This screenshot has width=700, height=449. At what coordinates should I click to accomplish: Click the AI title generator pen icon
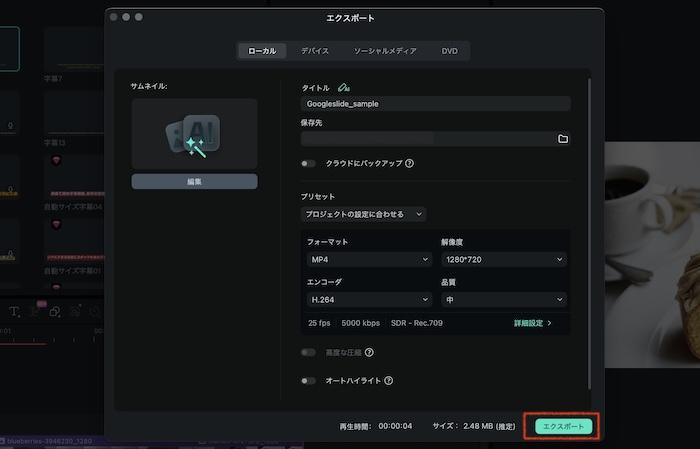pos(344,87)
